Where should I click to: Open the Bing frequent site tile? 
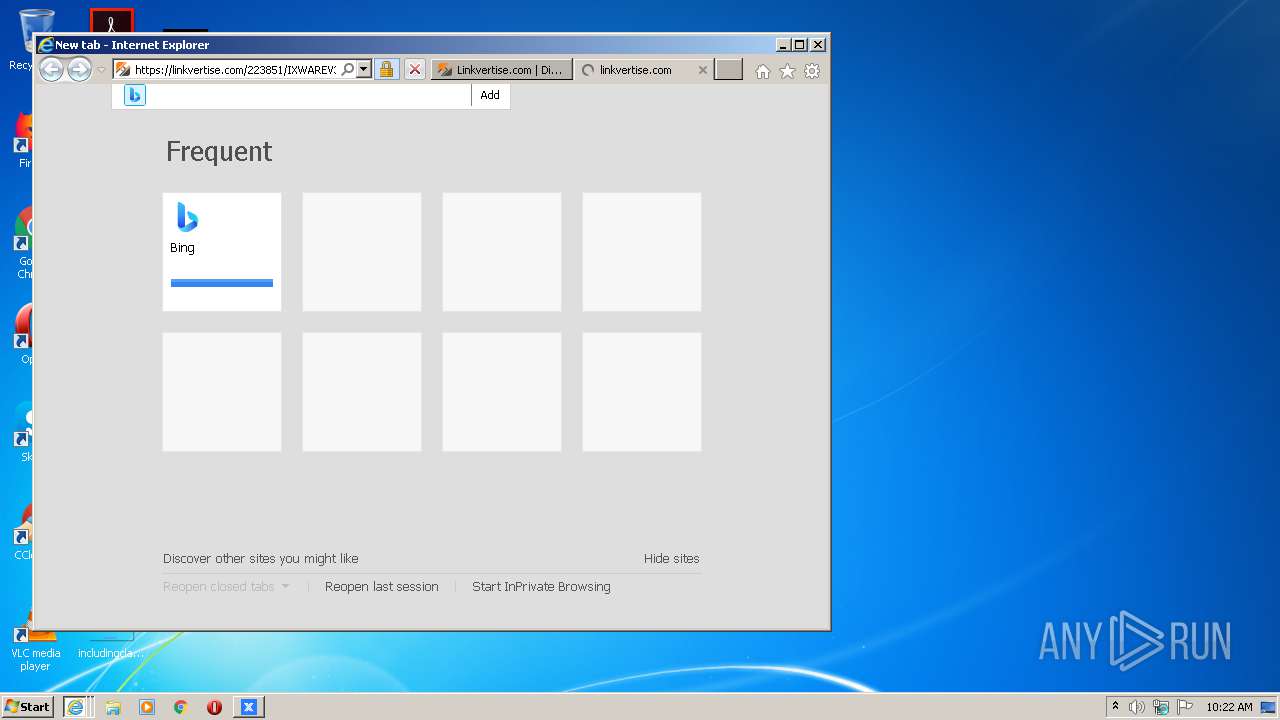[x=222, y=252]
